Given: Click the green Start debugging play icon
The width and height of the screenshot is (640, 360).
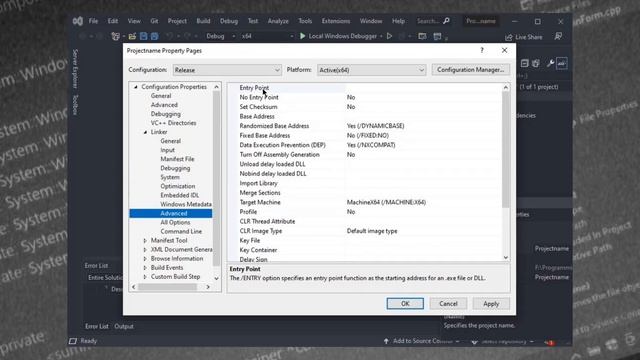Looking at the screenshot, I should (302, 36).
